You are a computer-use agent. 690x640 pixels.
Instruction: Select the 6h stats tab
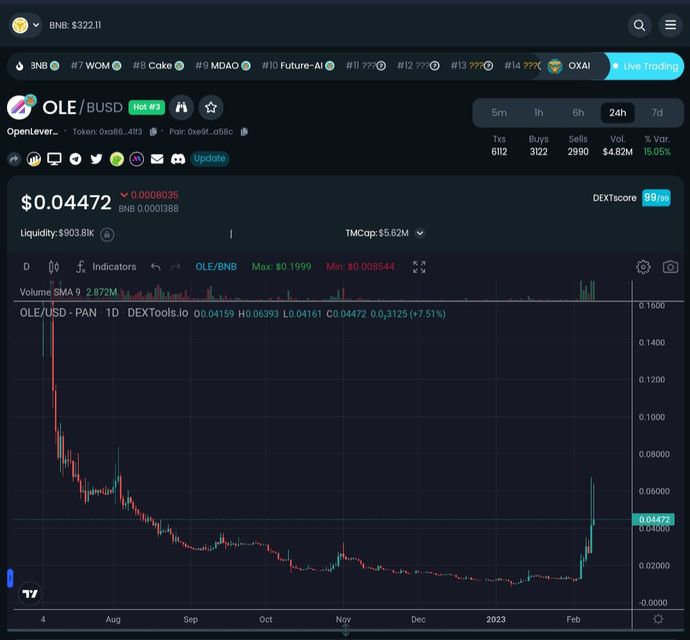click(x=578, y=113)
